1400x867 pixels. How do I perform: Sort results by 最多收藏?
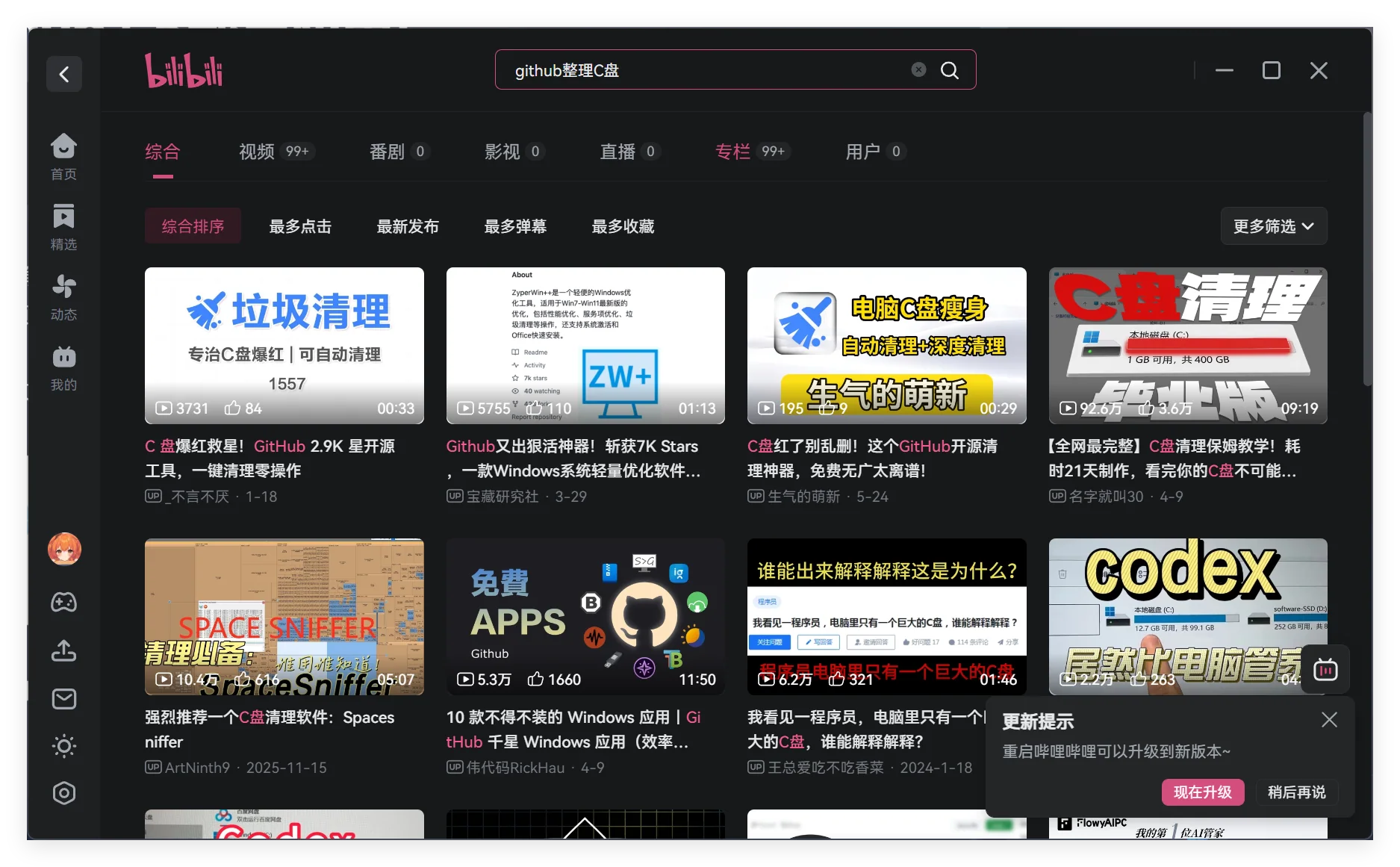click(x=623, y=226)
